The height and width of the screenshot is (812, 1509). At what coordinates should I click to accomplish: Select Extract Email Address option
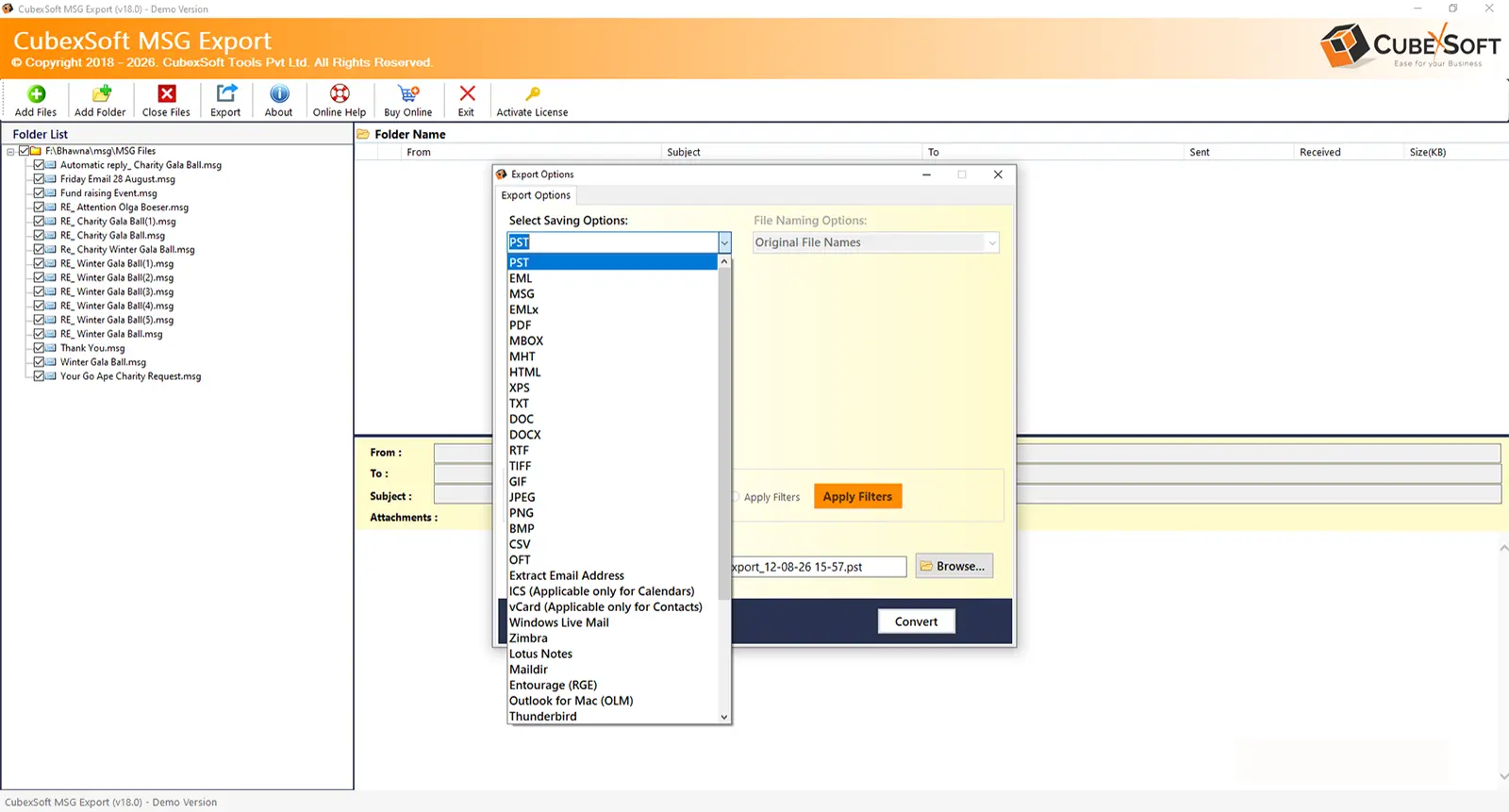(x=612, y=575)
